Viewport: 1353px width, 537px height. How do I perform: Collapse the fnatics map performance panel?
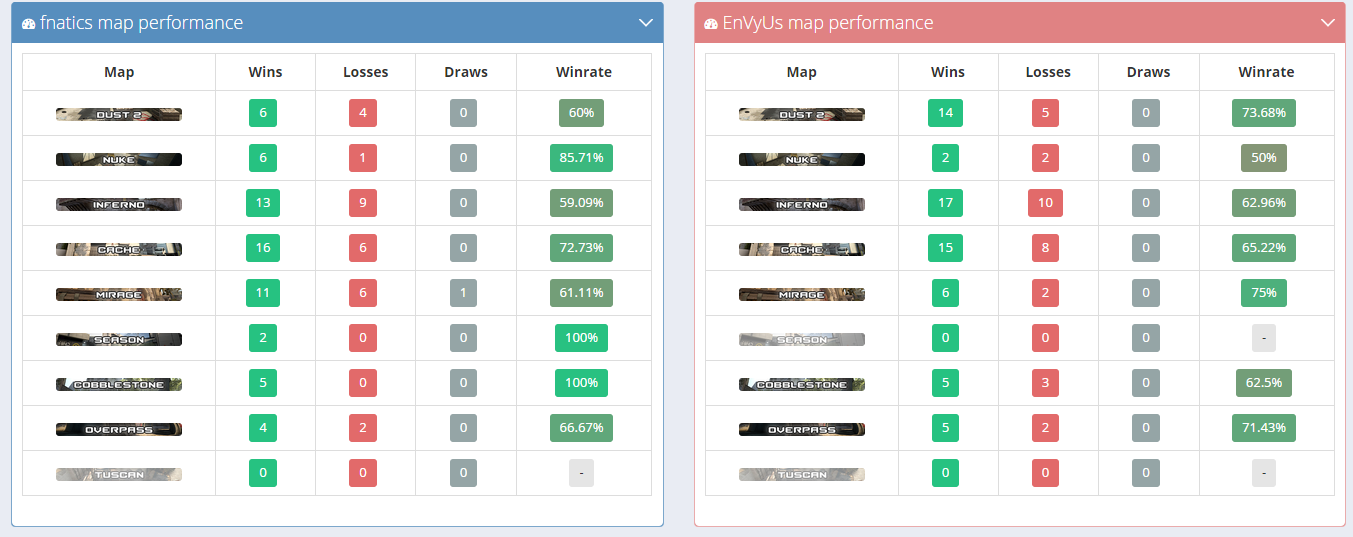point(645,22)
